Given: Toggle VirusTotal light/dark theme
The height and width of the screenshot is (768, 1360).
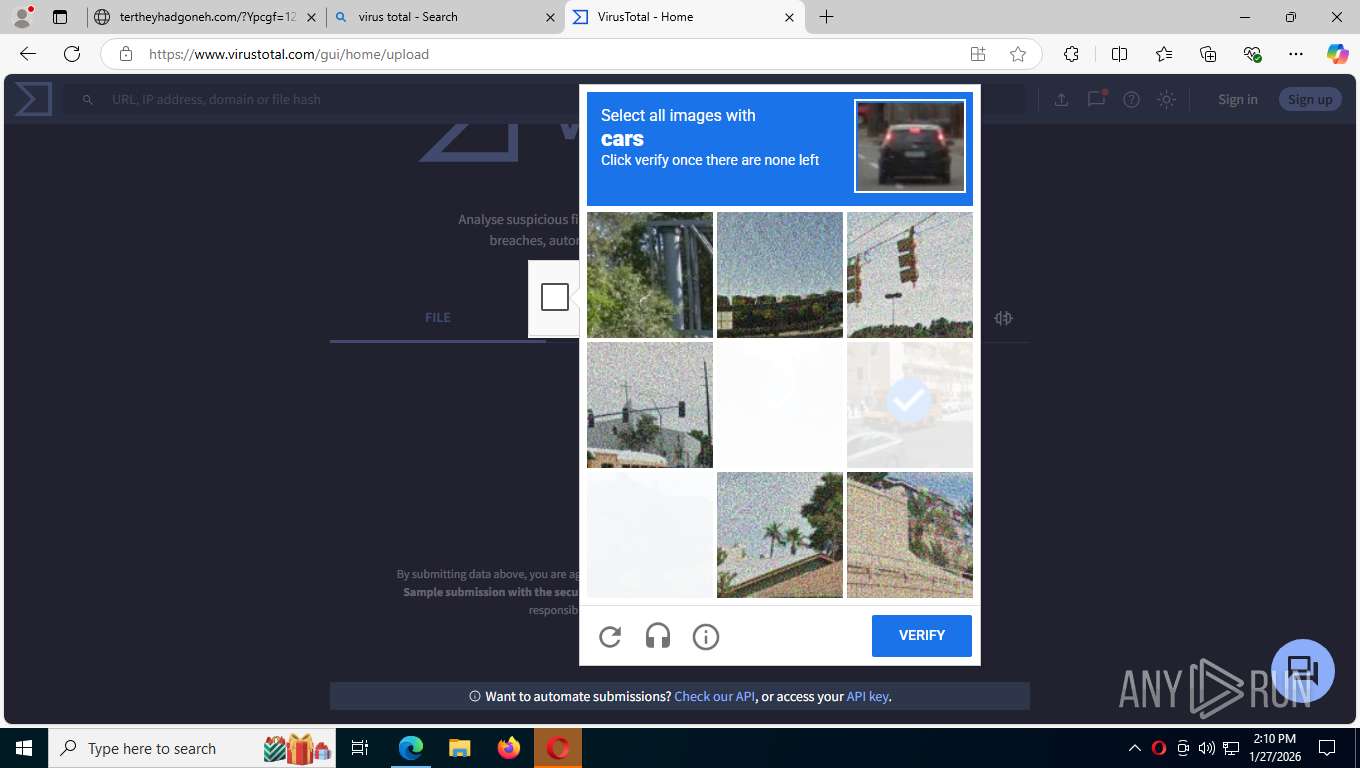Looking at the screenshot, I should (1166, 99).
